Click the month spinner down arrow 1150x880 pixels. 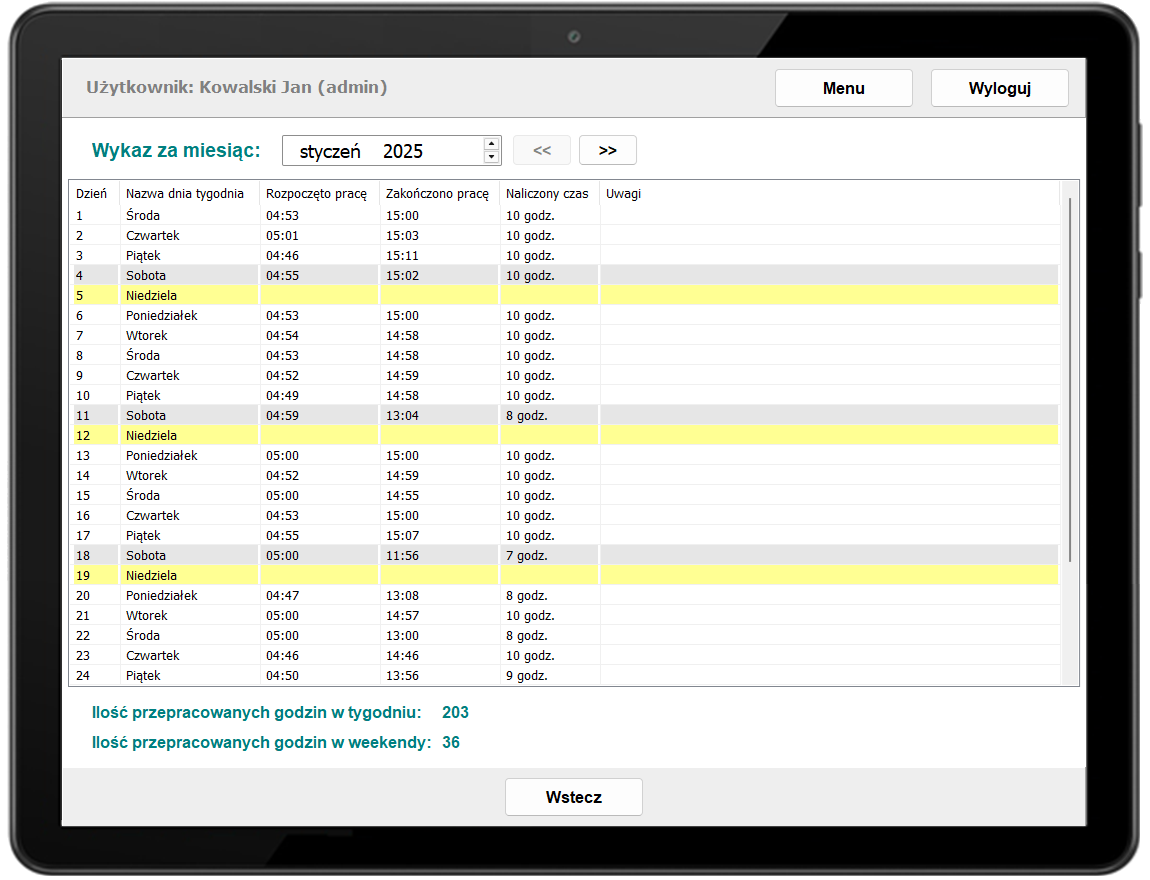pos(491,157)
